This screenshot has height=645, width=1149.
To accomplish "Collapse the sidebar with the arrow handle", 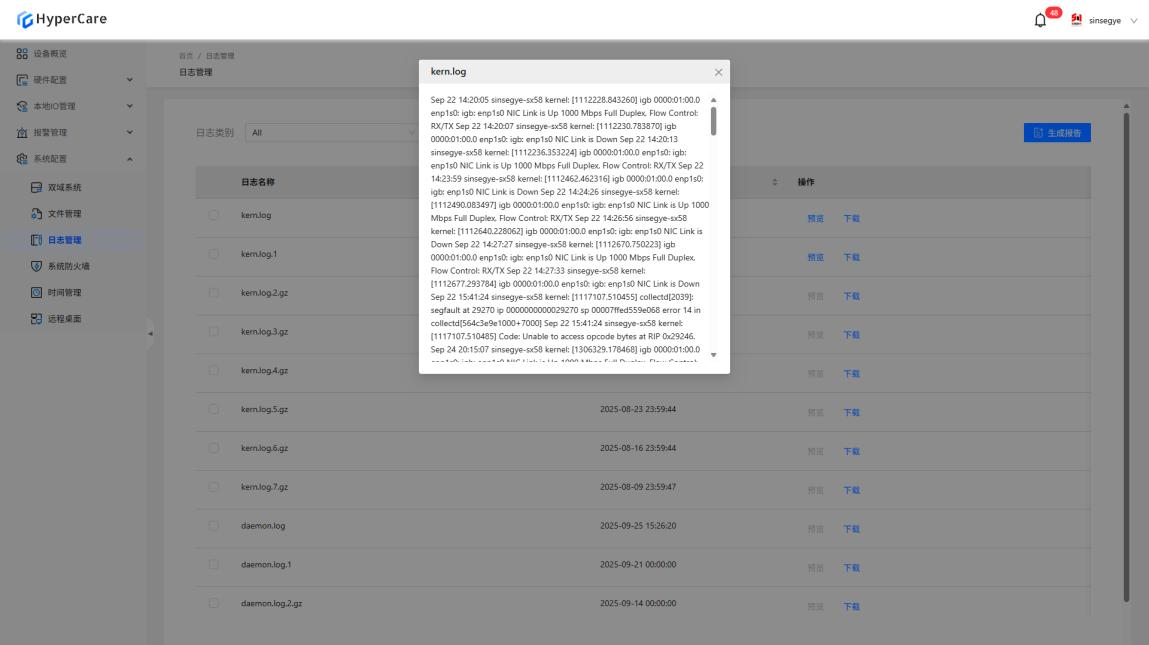I will 150,333.
